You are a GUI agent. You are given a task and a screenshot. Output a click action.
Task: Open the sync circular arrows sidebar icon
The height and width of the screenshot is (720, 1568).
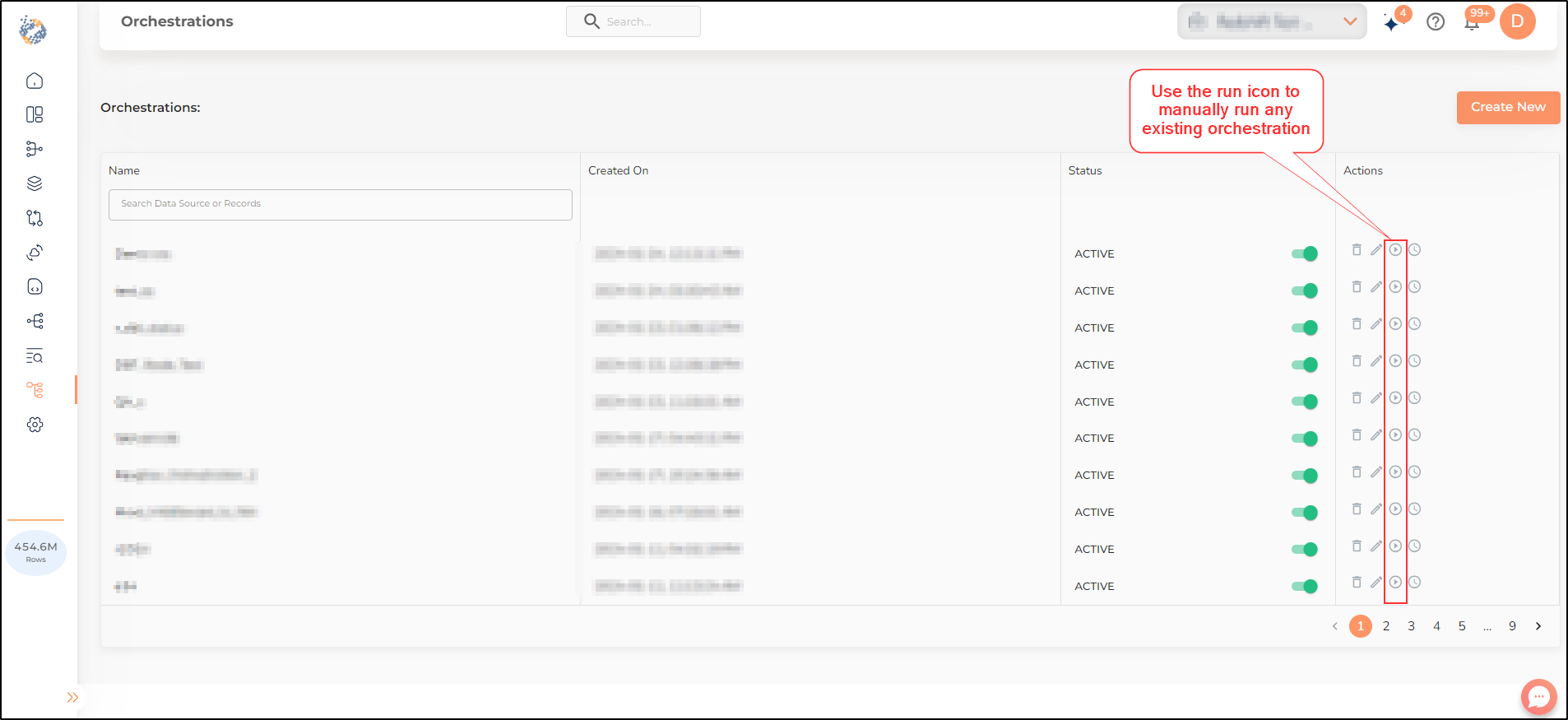point(35,253)
